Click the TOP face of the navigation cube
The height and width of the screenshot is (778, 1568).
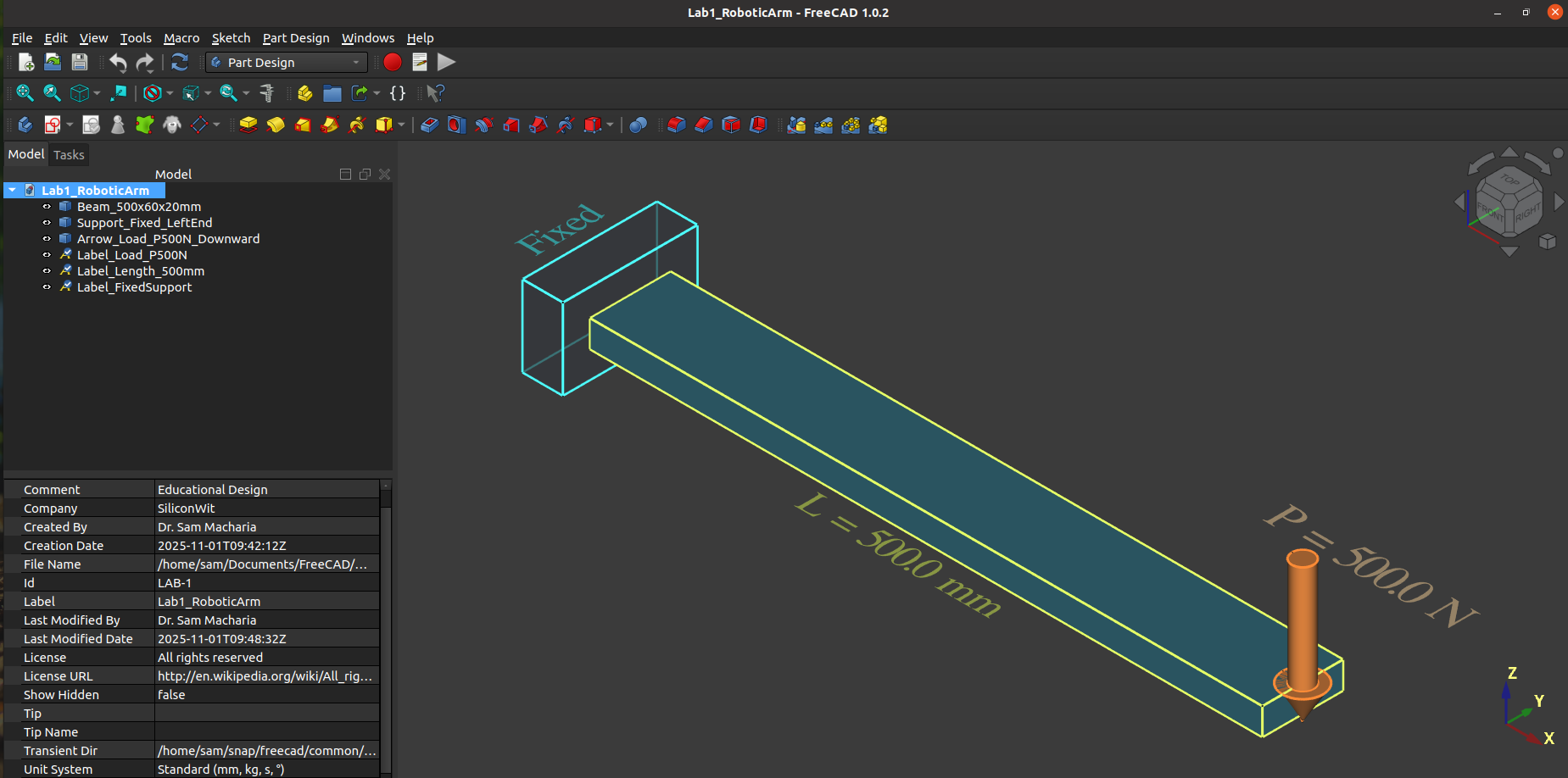click(x=1509, y=182)
